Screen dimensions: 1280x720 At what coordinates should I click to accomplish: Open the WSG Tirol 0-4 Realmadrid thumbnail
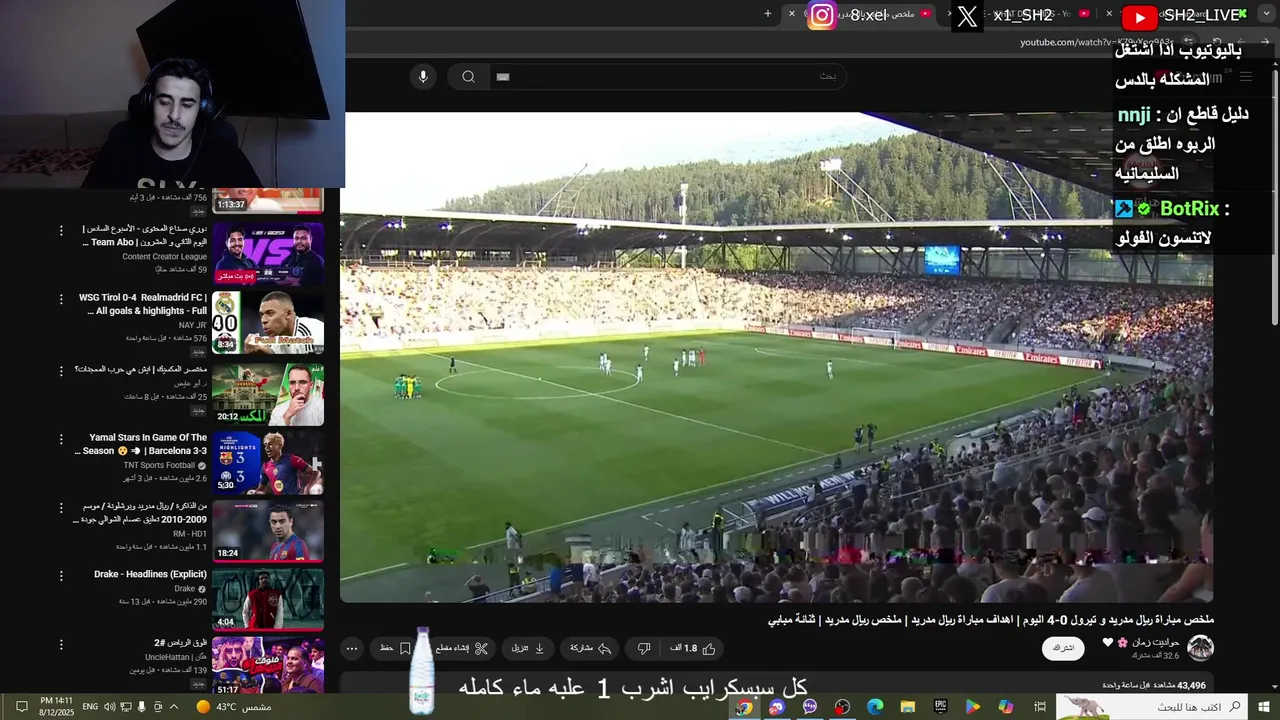tap(268, 322)
